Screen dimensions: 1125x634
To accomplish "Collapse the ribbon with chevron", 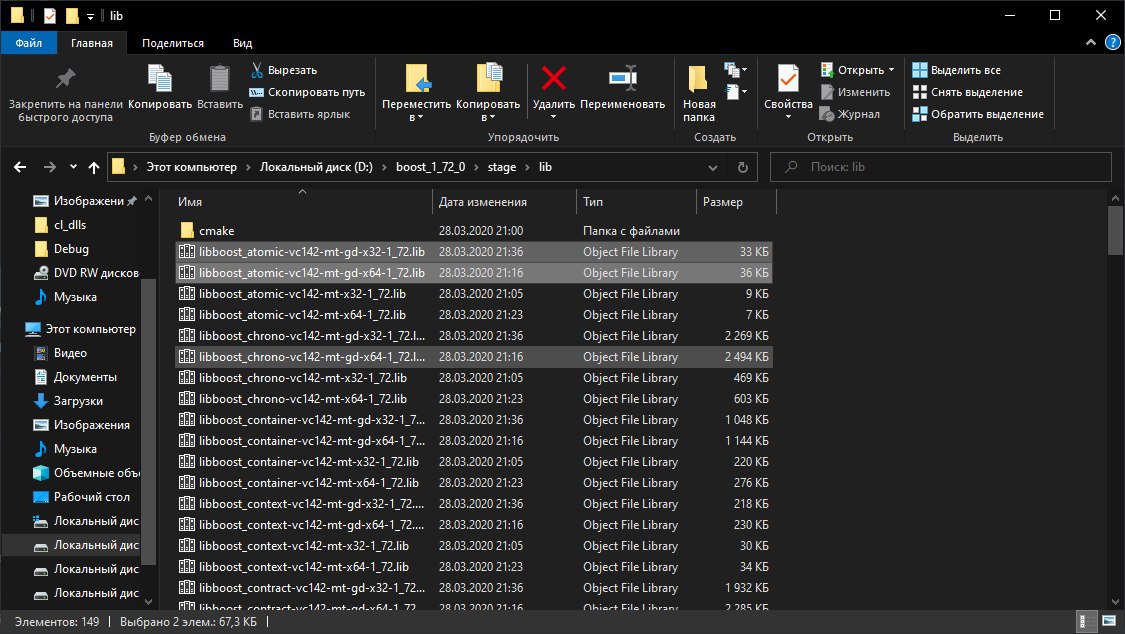I will pyautogui.click(x=1091, y=43).
